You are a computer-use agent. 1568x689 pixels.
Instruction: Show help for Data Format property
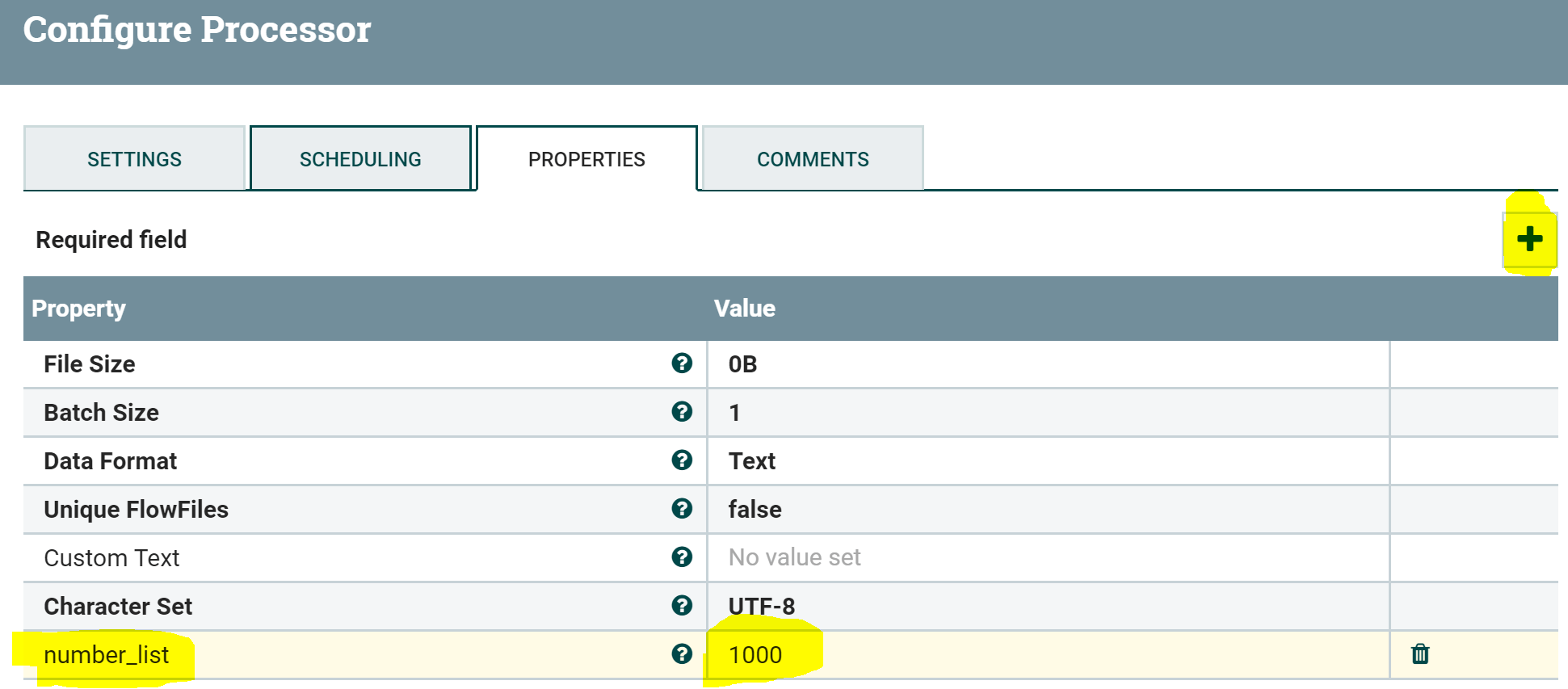tap(682, 460)
